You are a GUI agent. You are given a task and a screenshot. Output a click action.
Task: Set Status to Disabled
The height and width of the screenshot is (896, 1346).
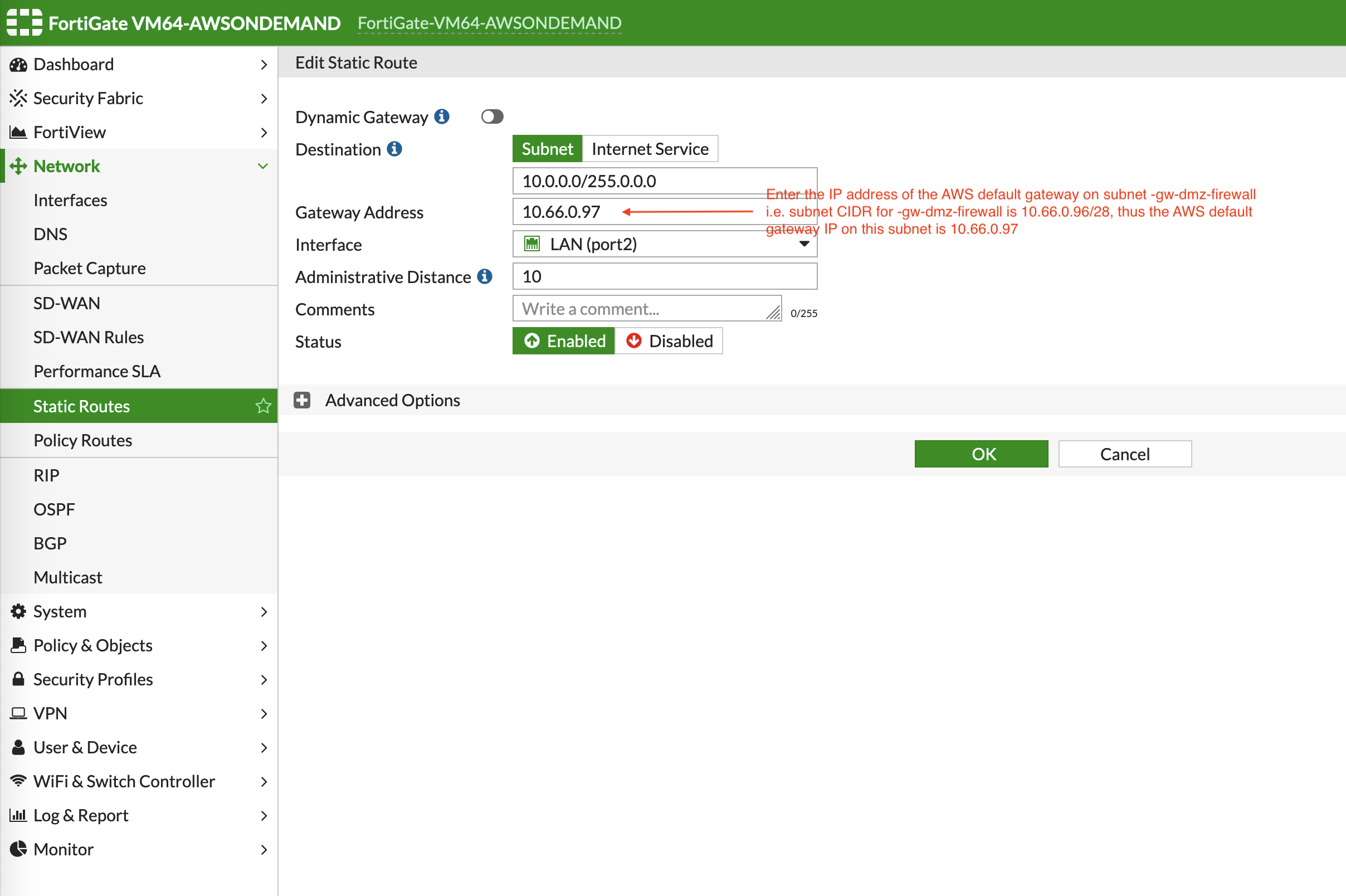[x=669, y=341]
